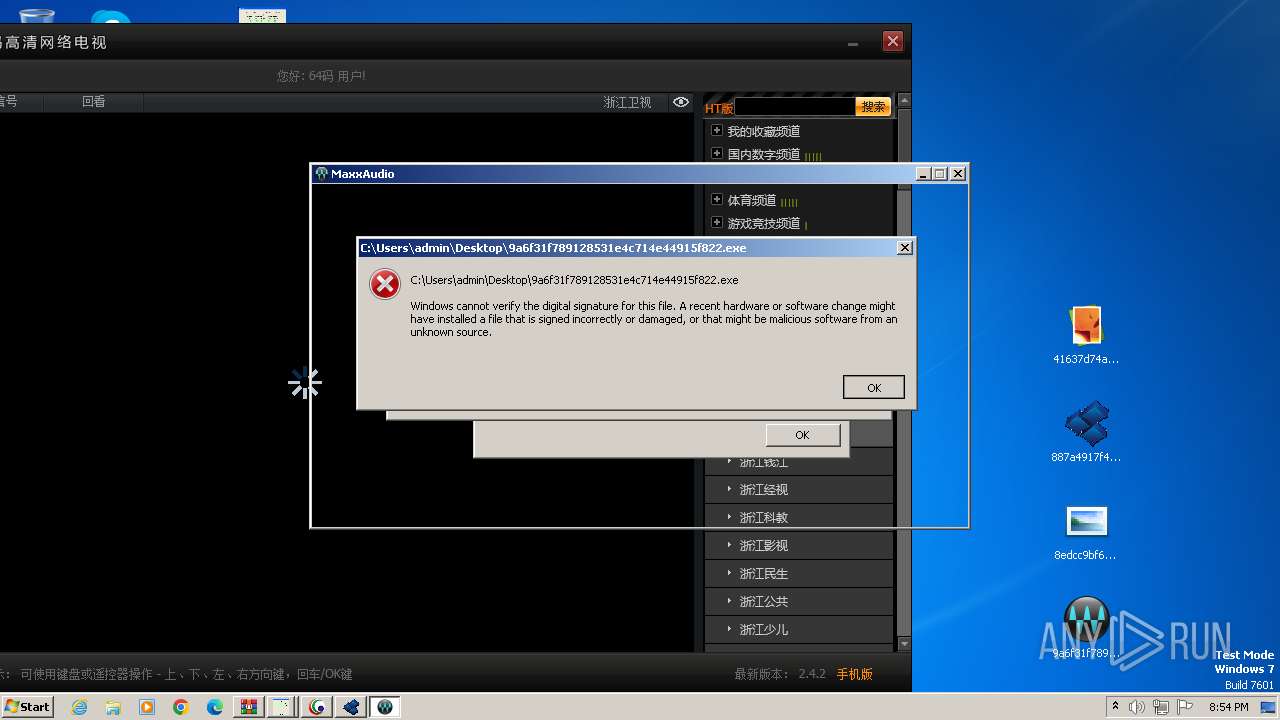Open the 9a6f31f789... desktop executable
This screenshot has width=1280, height=720.
(1086, 628)
